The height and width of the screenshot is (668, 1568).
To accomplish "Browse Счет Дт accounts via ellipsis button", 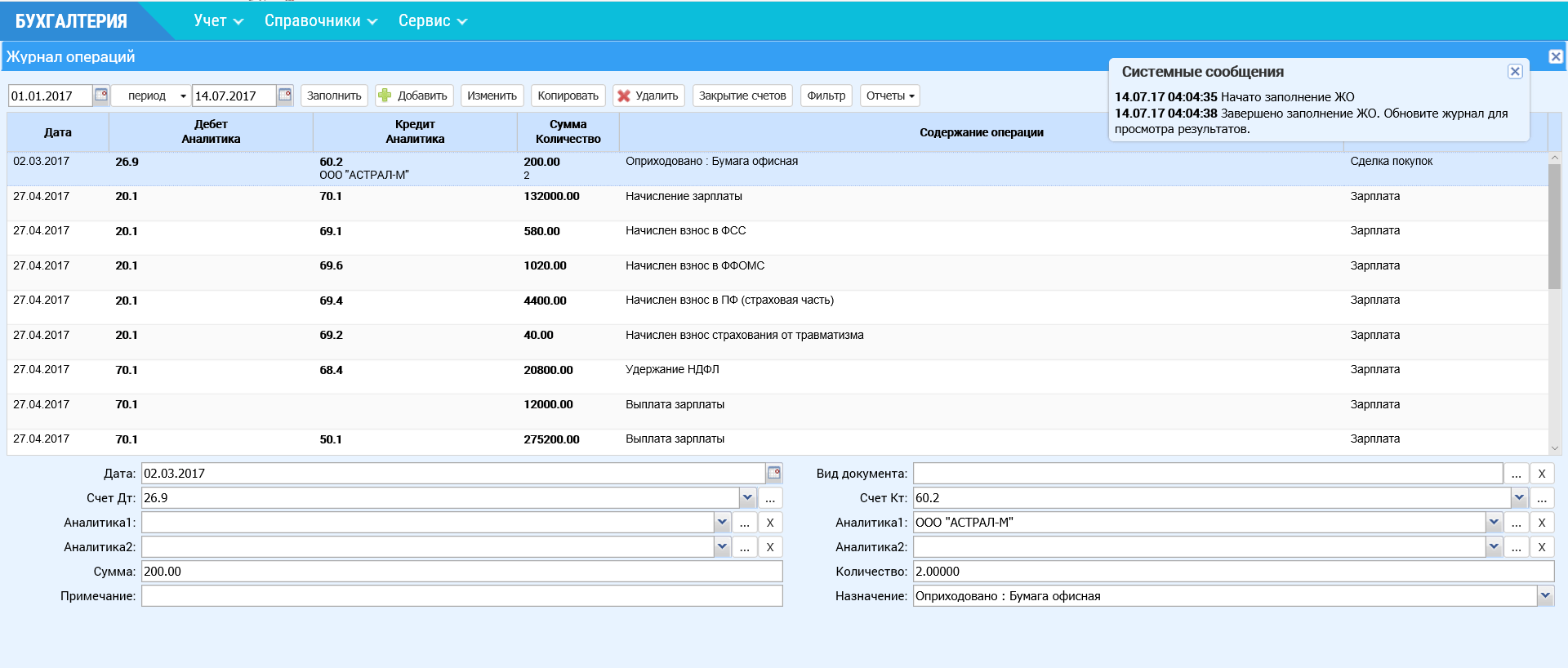I will pos(769,498).
